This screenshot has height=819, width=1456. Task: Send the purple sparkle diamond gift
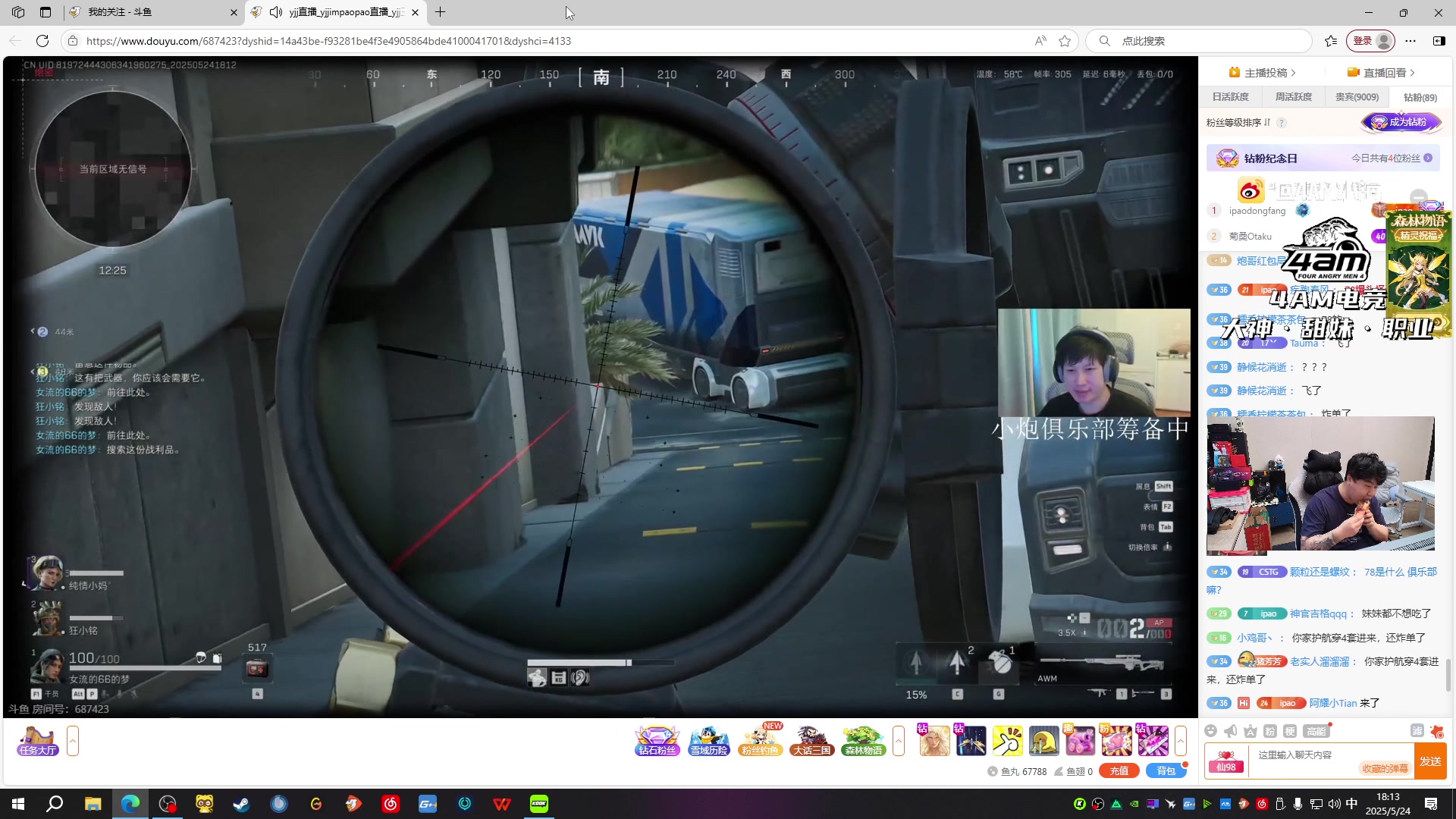(1153, 741)
